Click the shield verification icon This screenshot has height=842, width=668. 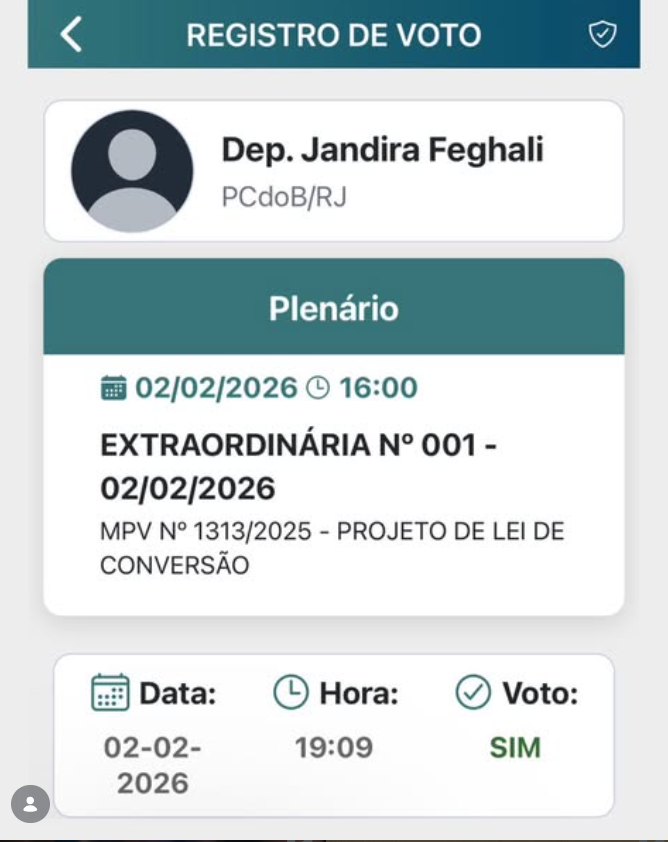click(601, 35)
